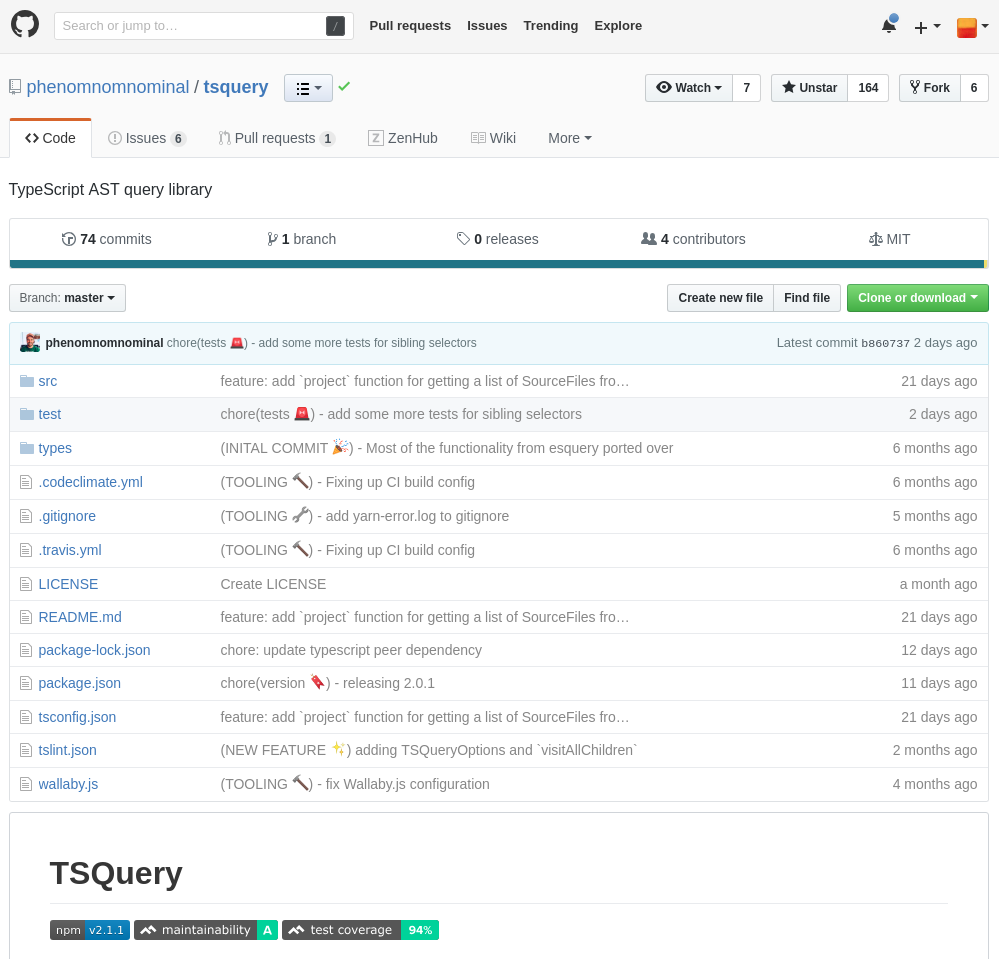Click the slash shortcut key icon in search

(x=335, y=26)
